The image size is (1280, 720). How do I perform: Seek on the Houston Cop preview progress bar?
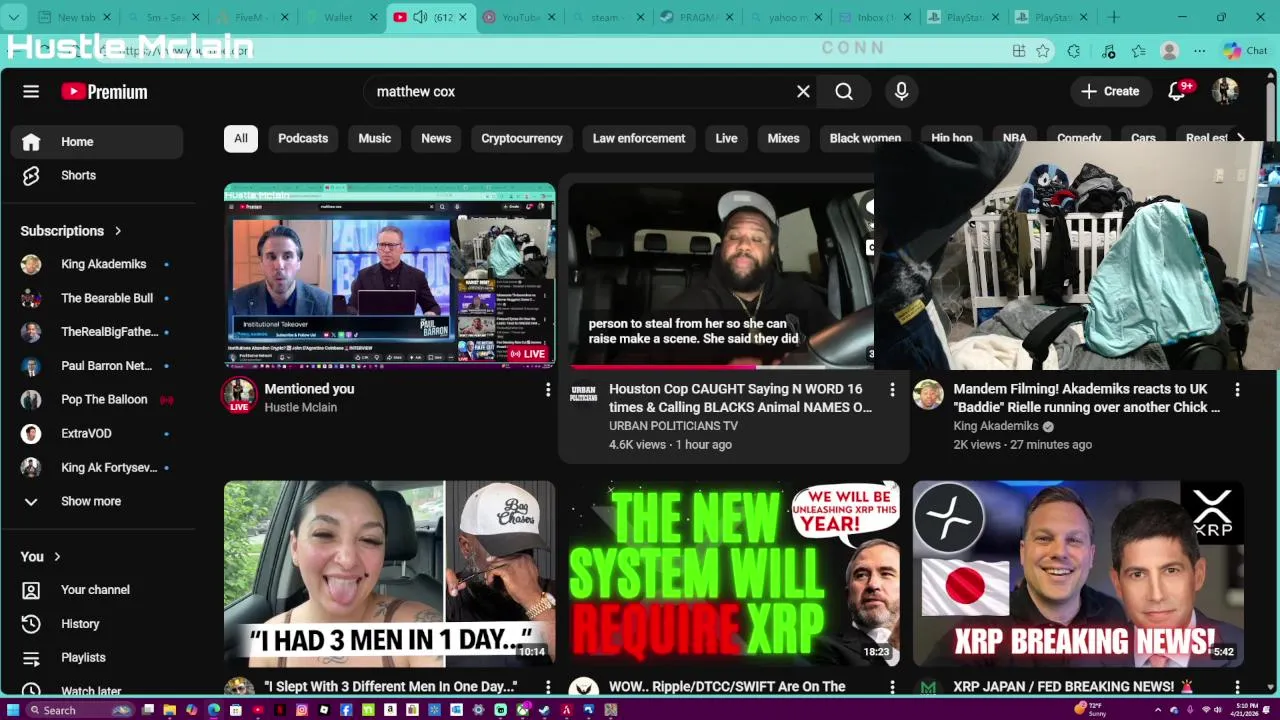pos(721,368)
